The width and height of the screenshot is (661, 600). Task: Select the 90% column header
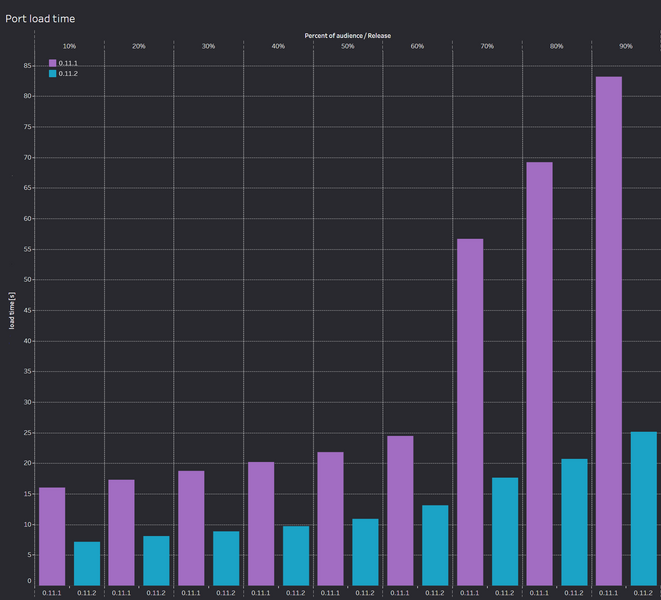[626, 46]
